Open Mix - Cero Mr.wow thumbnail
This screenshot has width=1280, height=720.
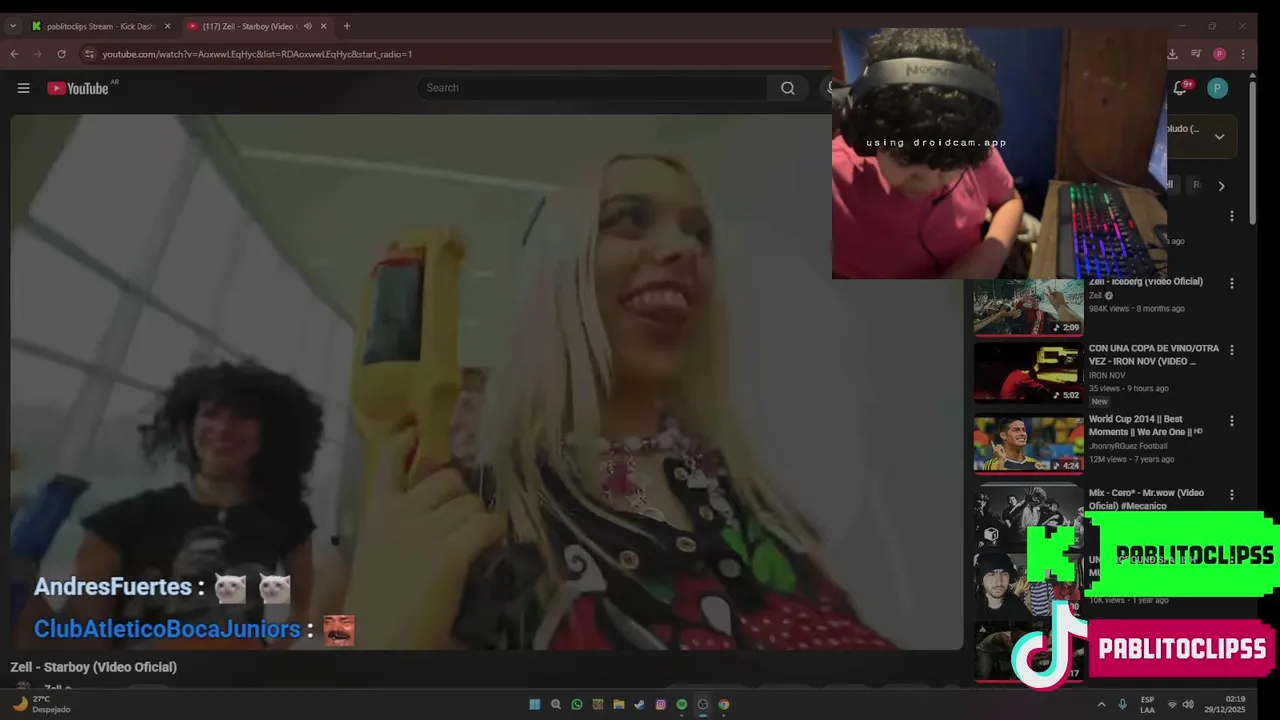[x=1028, y=514]
